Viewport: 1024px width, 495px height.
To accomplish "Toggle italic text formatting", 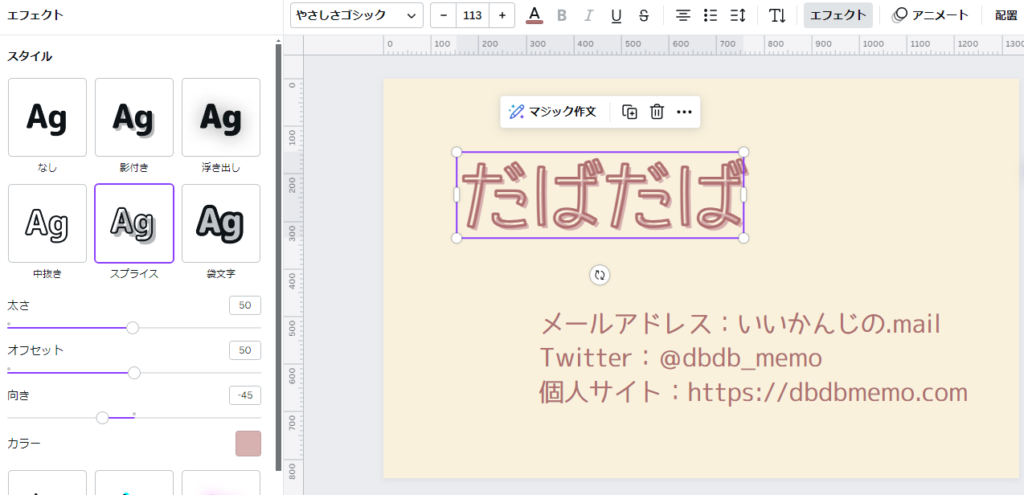I will (x=588, y=15).
